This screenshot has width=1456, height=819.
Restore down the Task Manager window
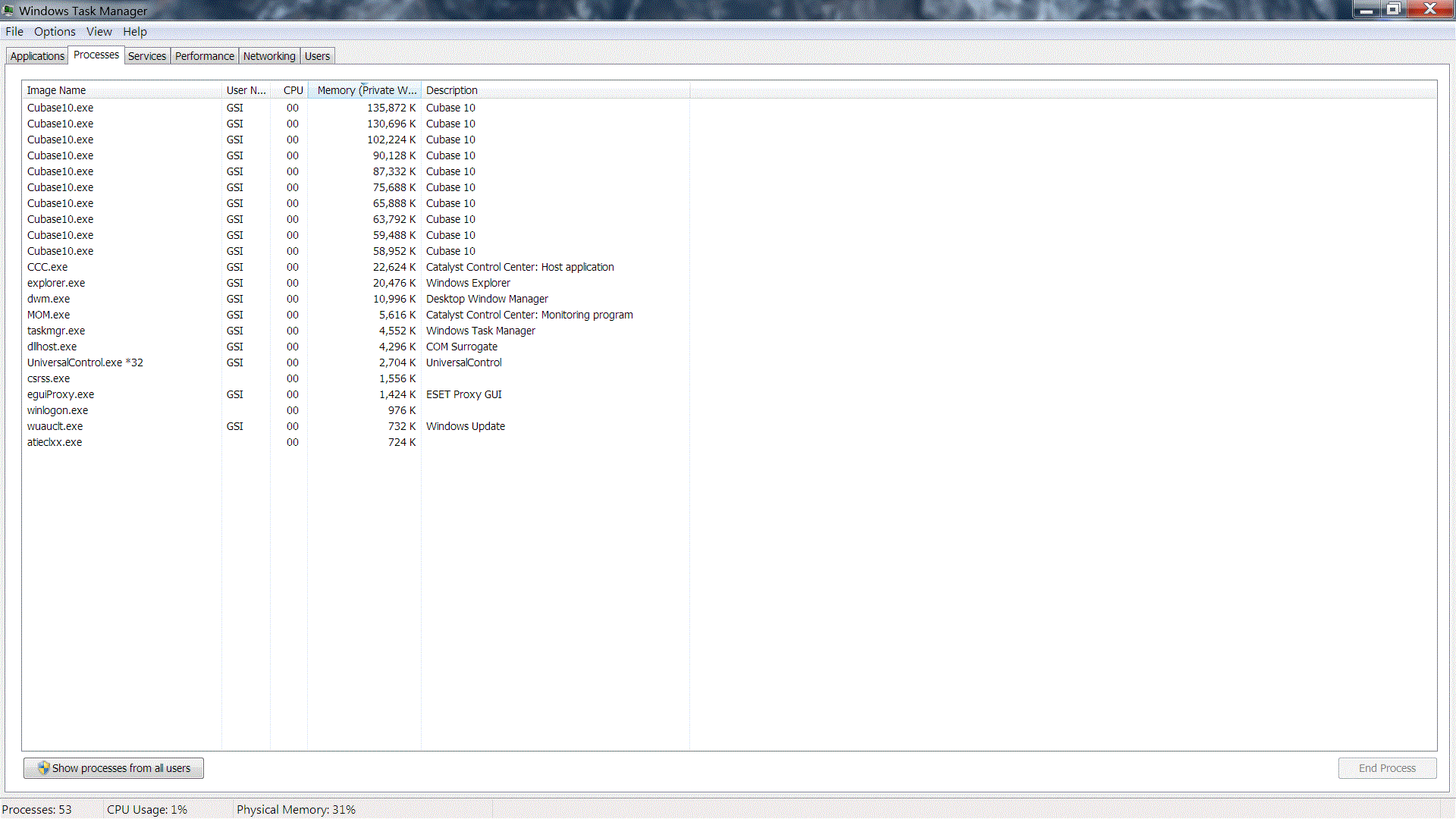pyautogui.click(x=1394, y=8)
